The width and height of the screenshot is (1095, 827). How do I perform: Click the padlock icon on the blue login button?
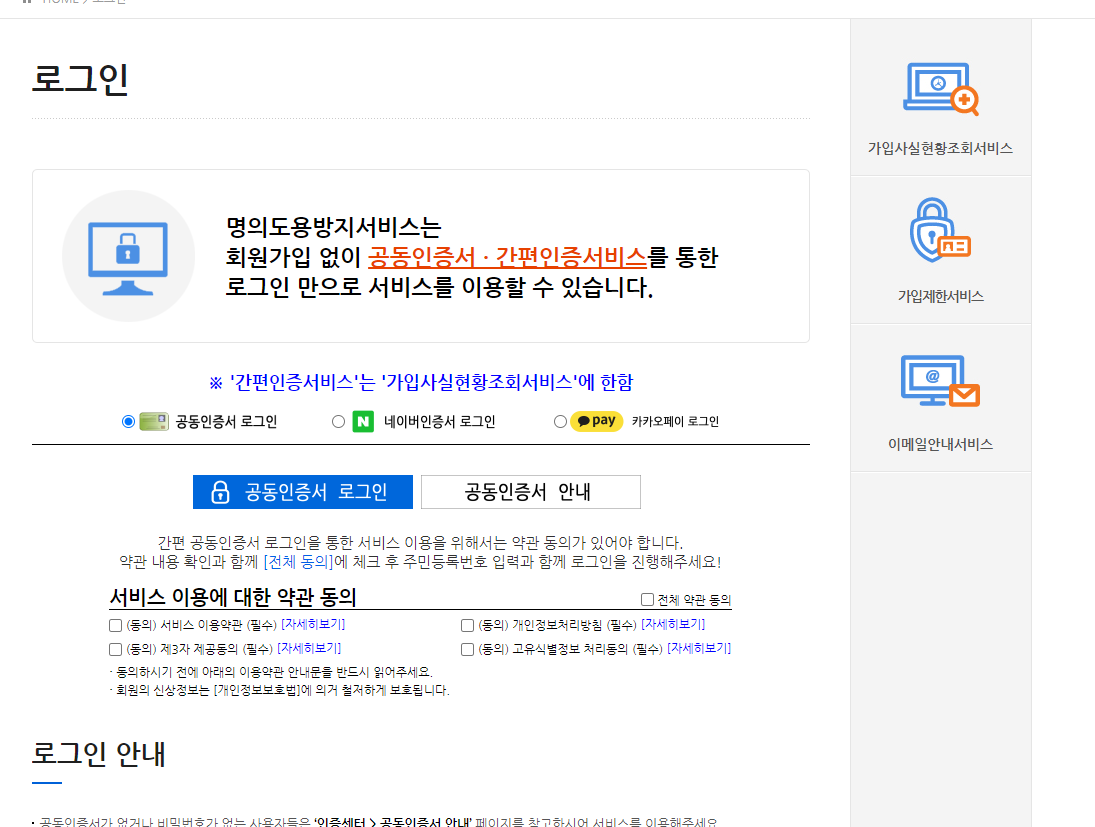point(221,492)
